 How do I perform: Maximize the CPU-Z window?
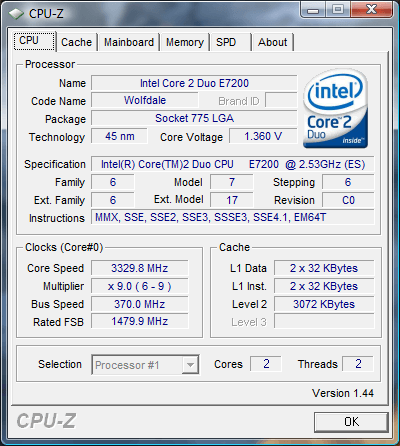coord(337,10)
